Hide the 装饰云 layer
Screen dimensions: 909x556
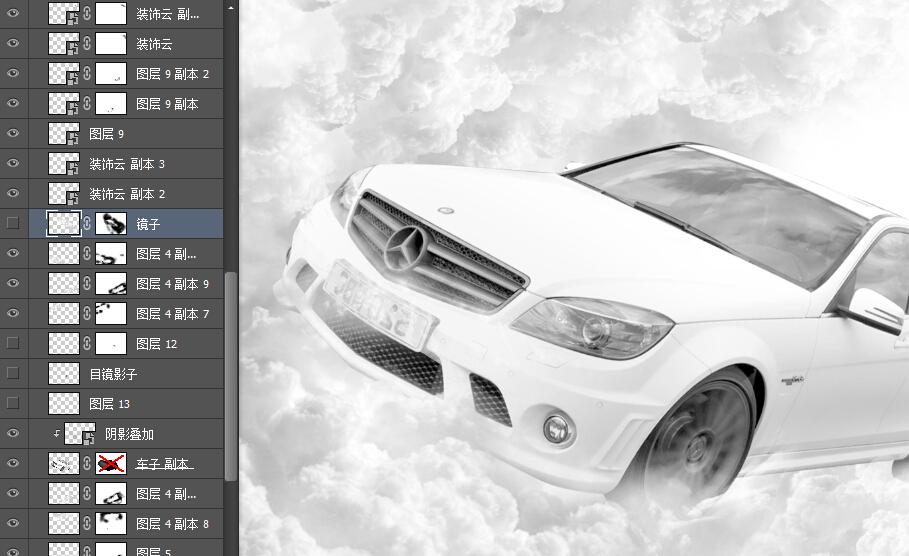[13, 43]
